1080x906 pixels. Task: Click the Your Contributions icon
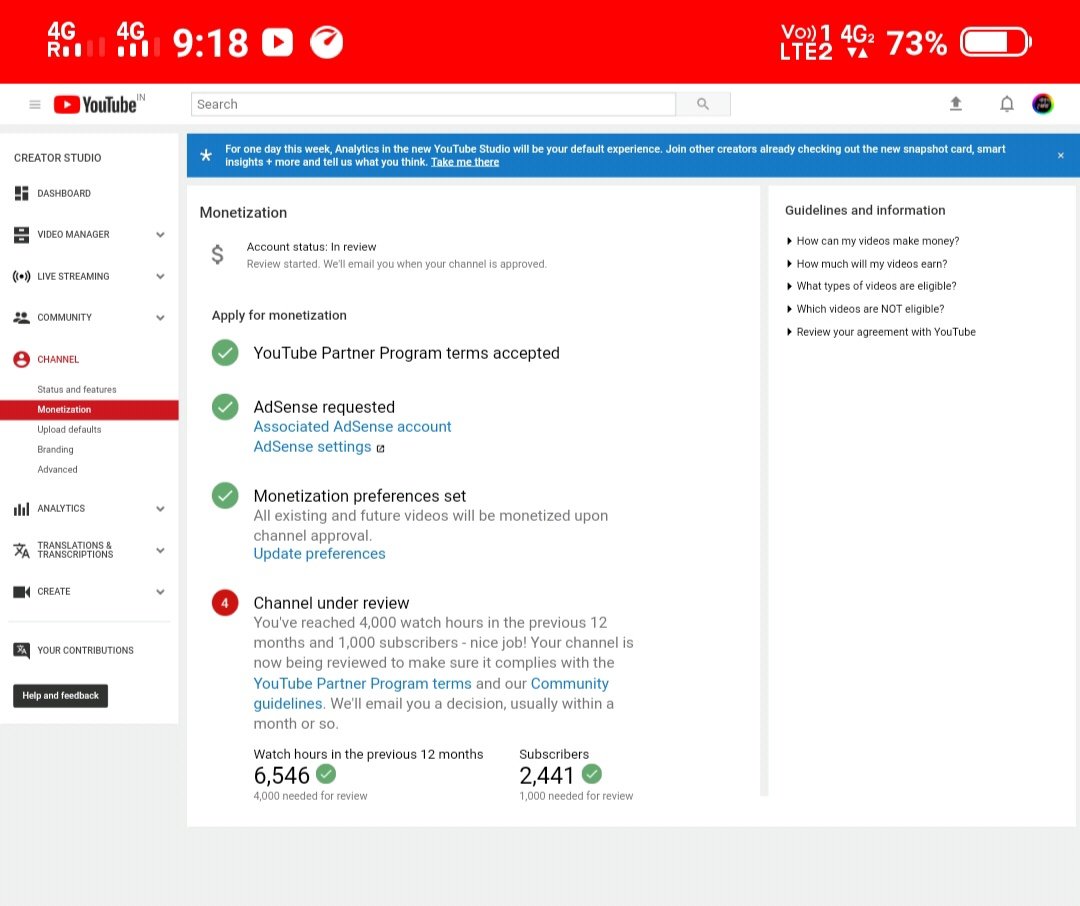click(x=21, y=650)
